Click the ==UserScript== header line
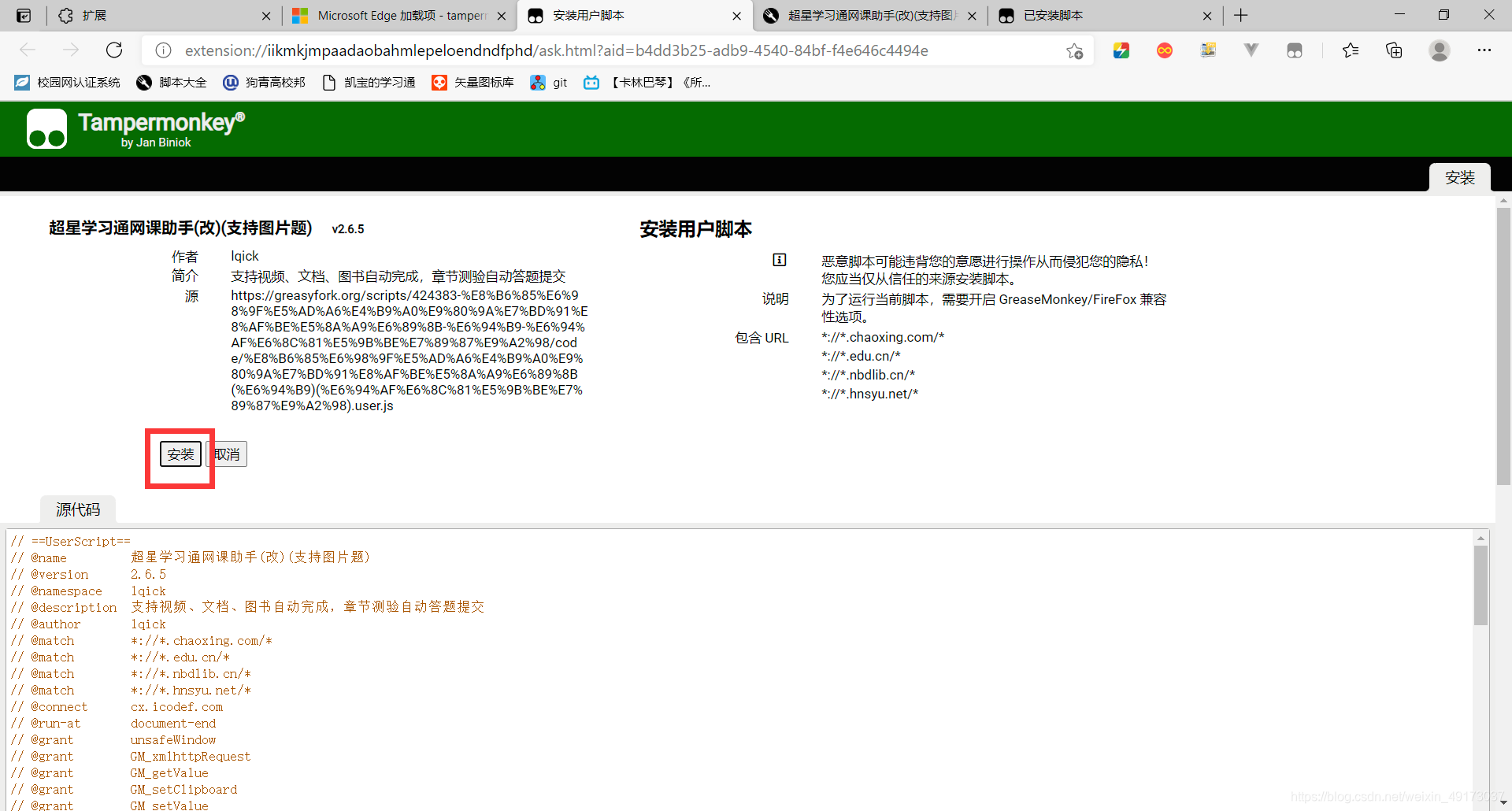1512x811 pixels. pyautogui.click(x=70, y=542)
